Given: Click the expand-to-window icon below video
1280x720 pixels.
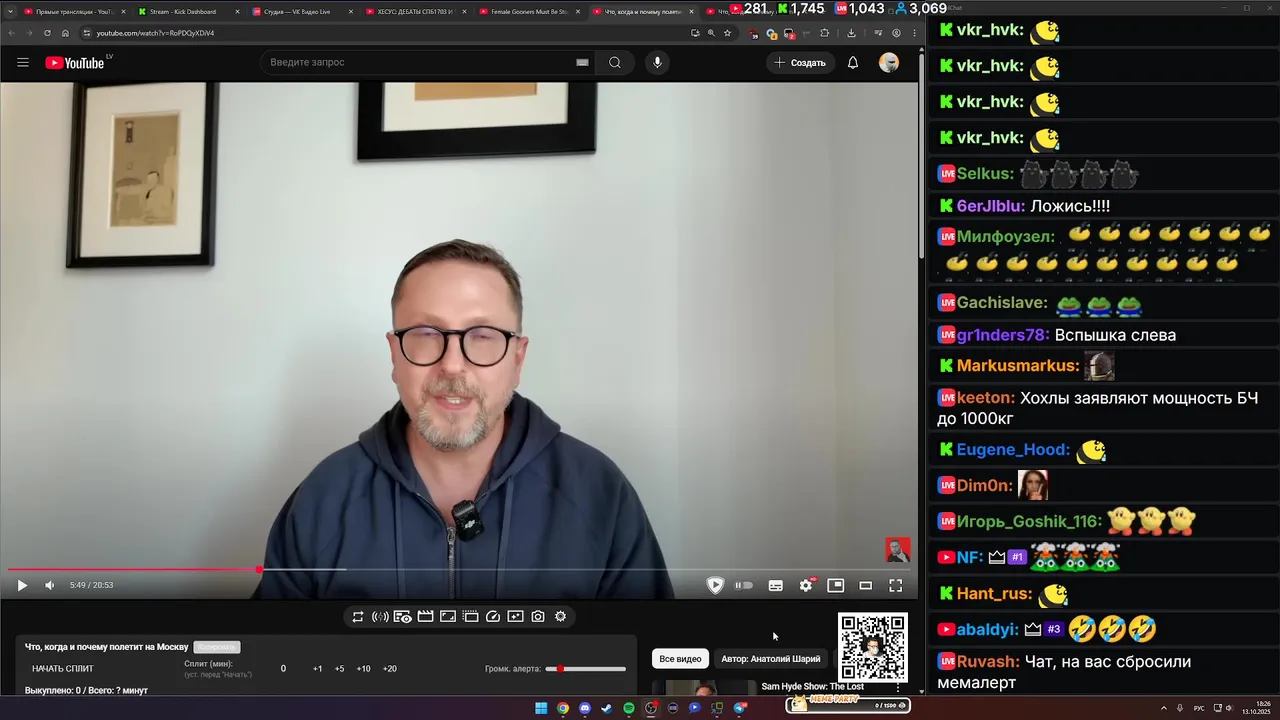Looking at the screenshot, I should click(x=448, y=617).
